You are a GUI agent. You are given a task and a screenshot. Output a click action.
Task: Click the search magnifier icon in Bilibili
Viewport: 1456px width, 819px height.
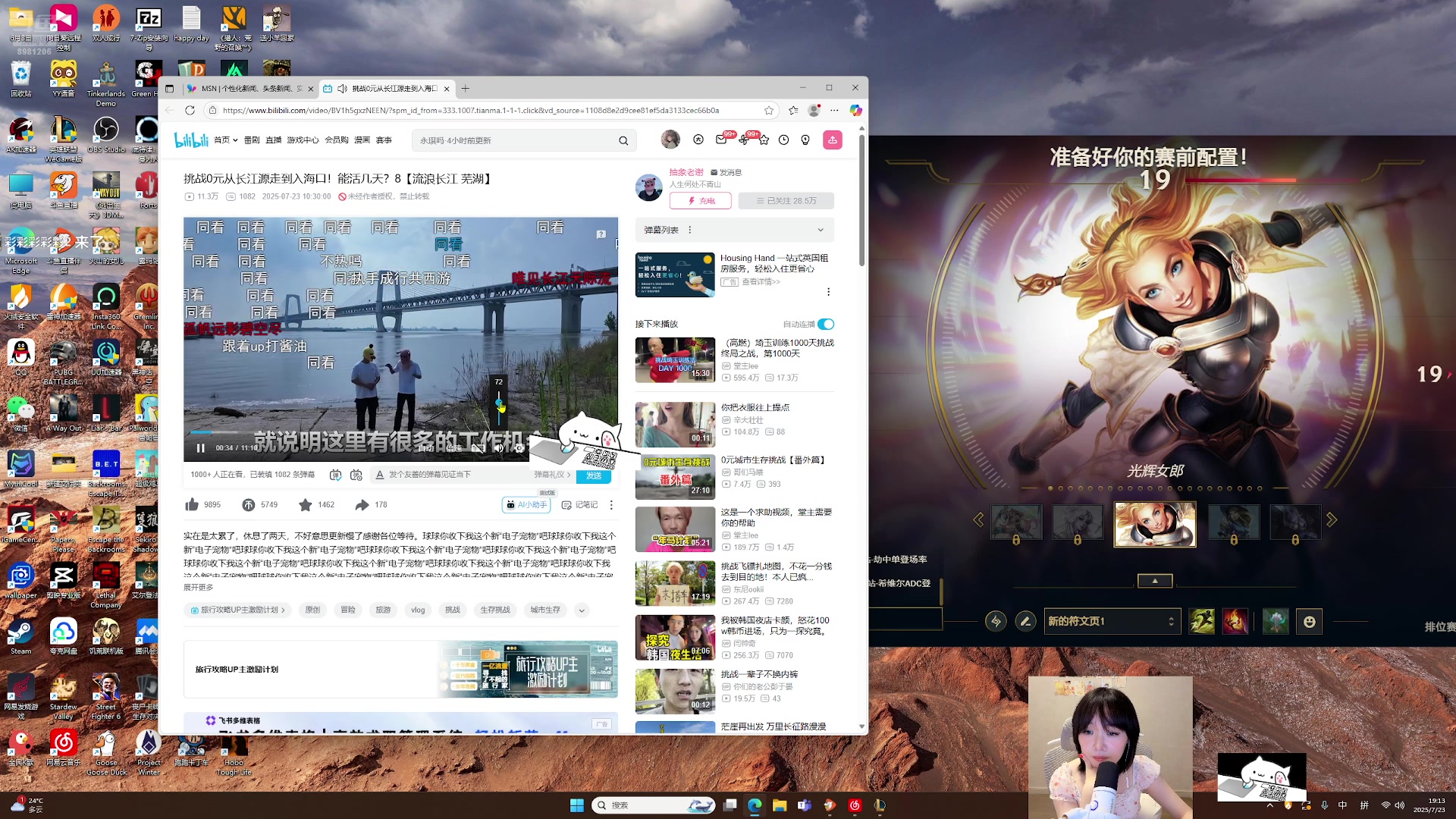click(x=623, y=140)
